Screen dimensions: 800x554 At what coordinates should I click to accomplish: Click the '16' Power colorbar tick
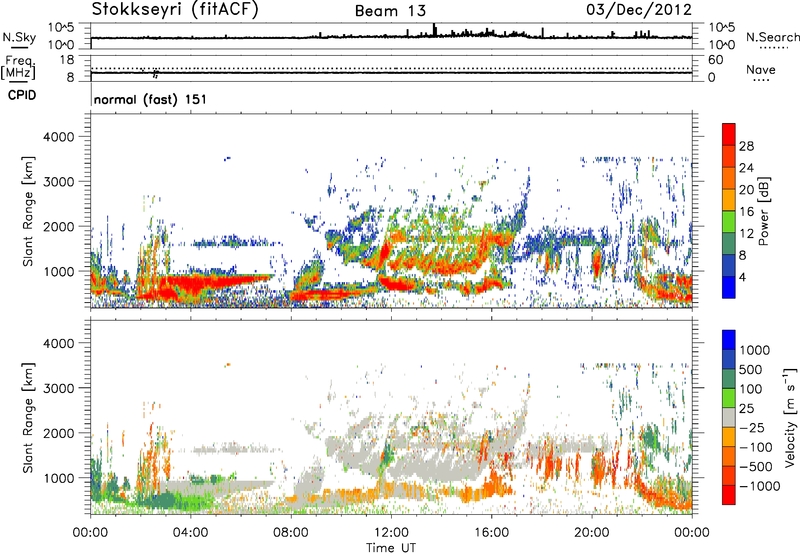pos(746,212)
